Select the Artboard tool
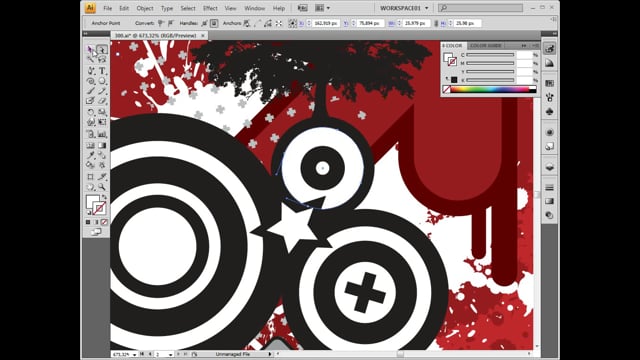 90,177
